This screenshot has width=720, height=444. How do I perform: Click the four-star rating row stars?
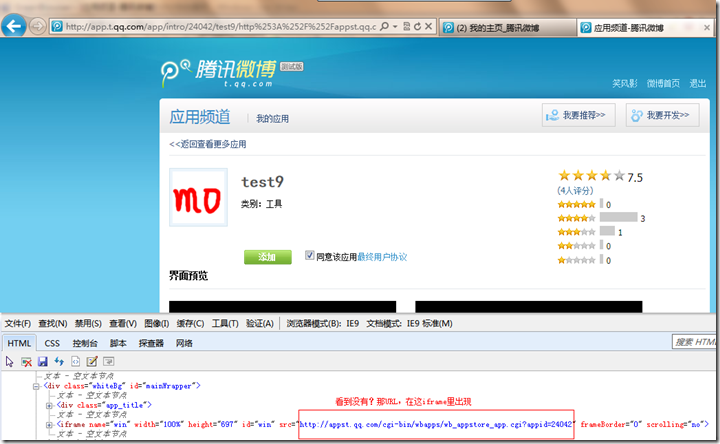577,218
